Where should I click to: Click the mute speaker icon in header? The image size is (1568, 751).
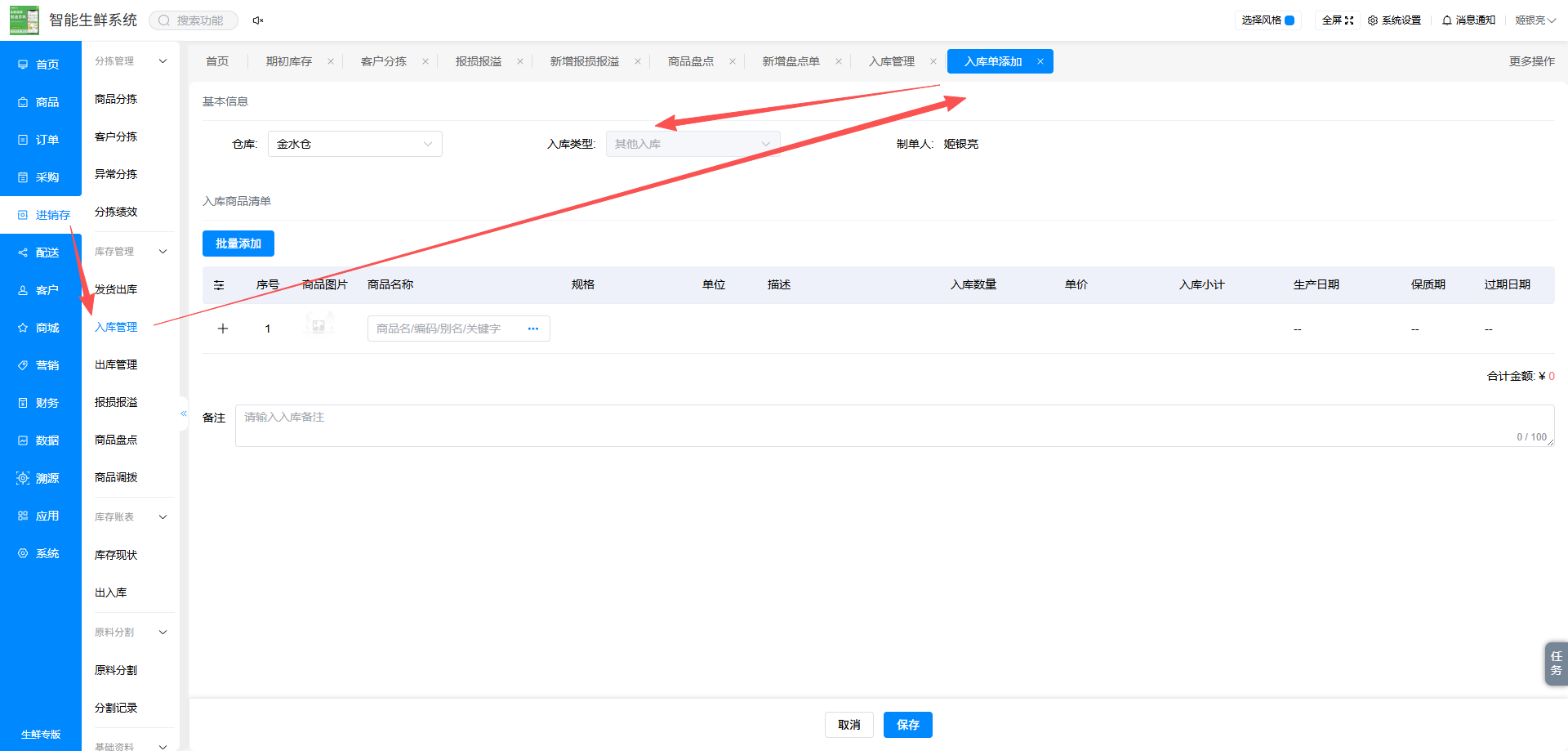pyautogui.click(x=258, y=20)
